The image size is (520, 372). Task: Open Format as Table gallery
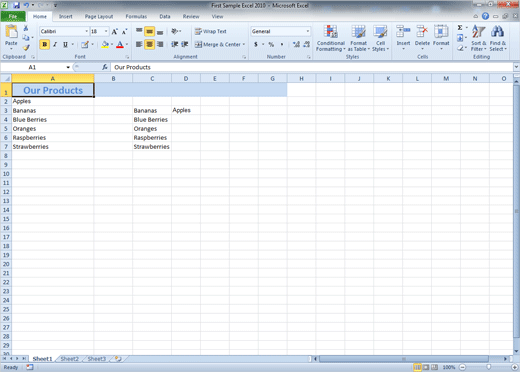(x=359, y=38)
